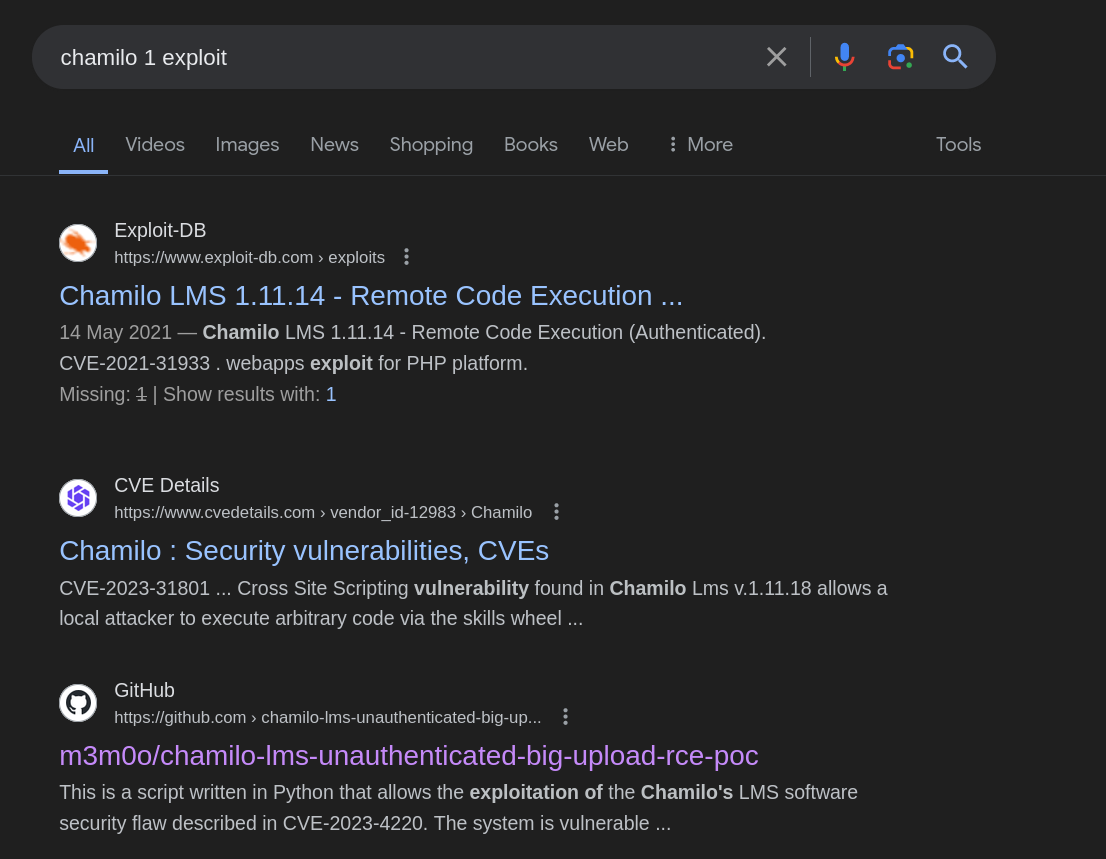Screen dimensions: 1106x859
Task: Open the search Tools options
Action: [958, 145]
